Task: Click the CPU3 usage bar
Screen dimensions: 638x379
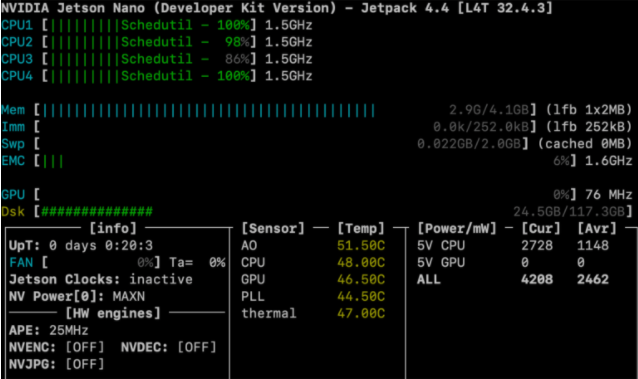Action: click(x=149, y=59)
